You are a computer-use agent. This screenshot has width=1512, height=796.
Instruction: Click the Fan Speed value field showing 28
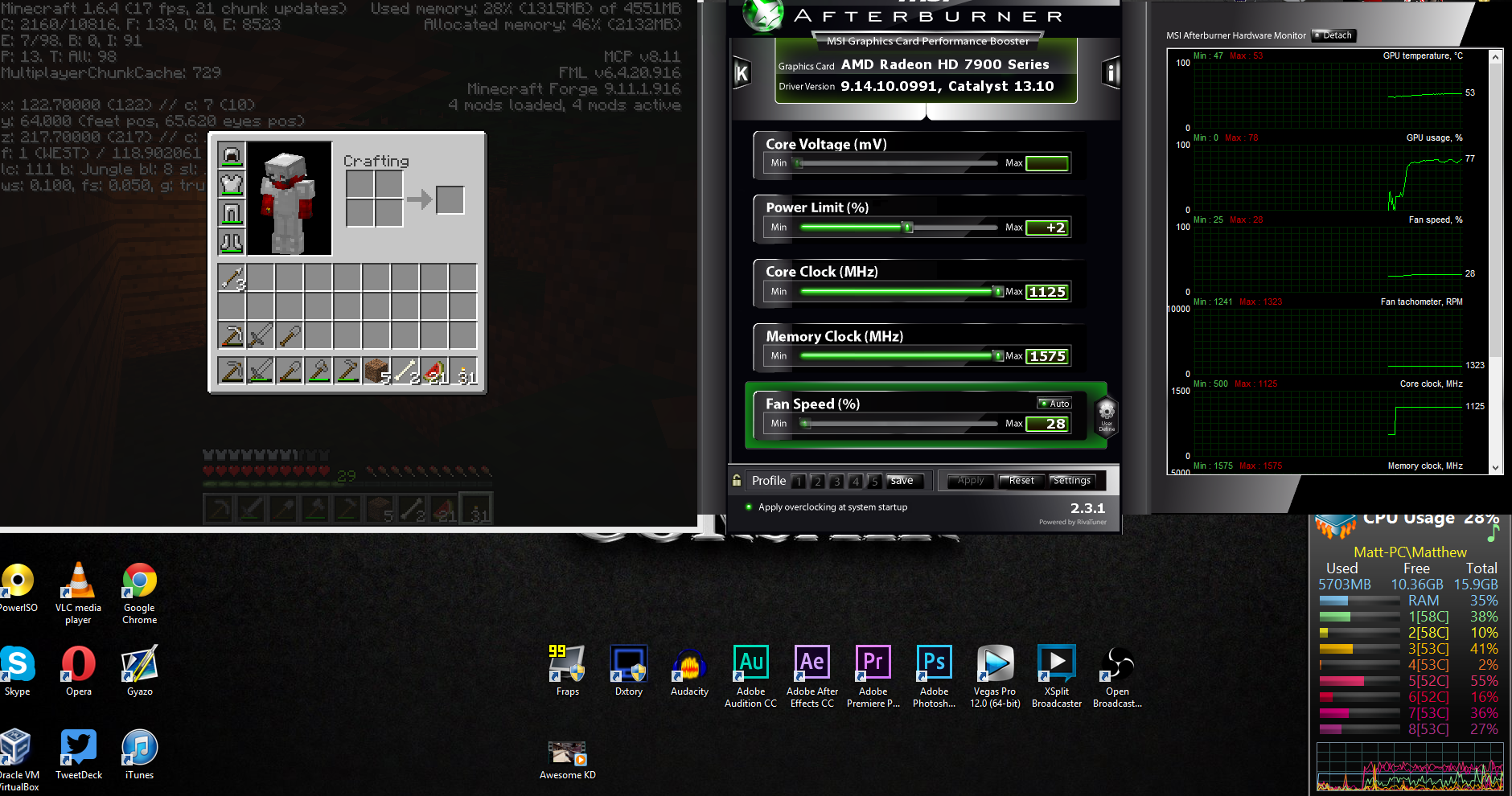point(1047,424)
